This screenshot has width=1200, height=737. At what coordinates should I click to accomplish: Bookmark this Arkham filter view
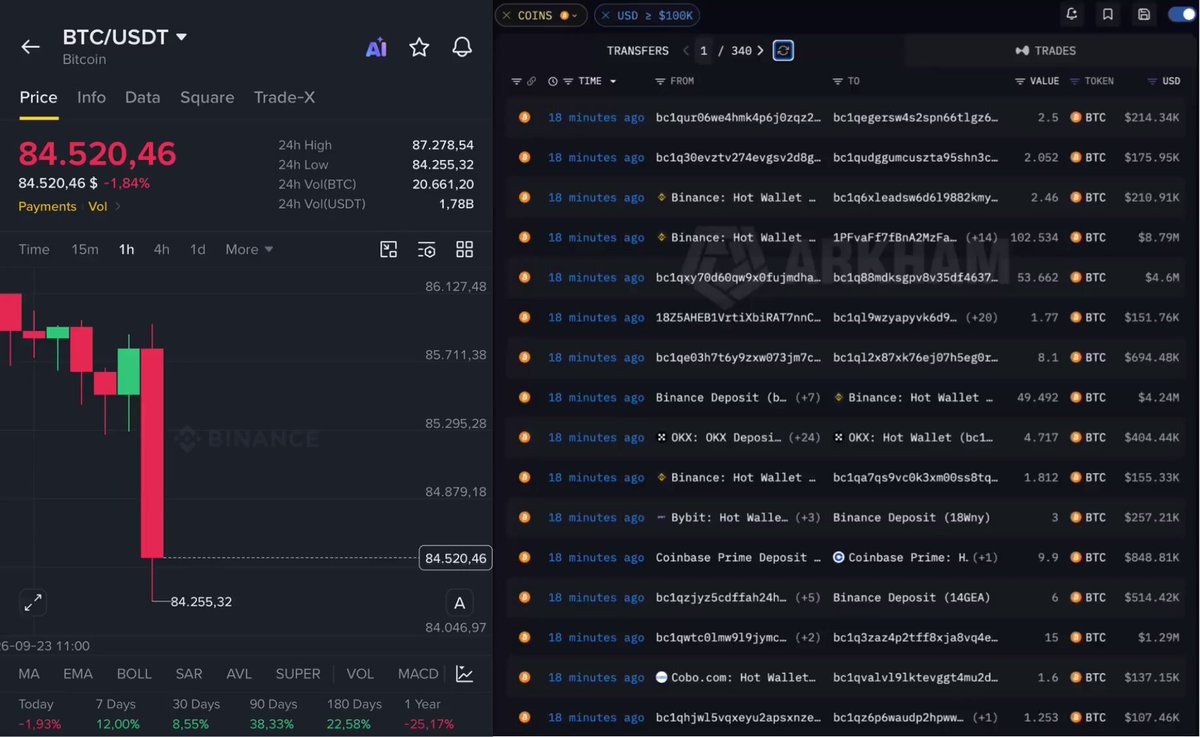pyautogui.click(x=1108, y=15)
